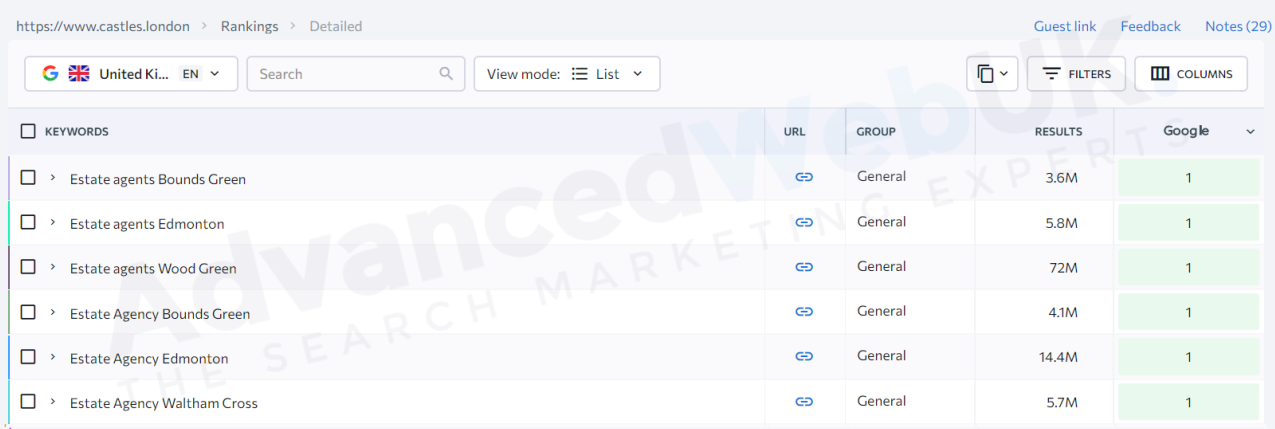Open the URL link icon for Estate agents Edmonton
The height and width of the screenshot is (429, 1275).
pyautogui.click(x=804, y=222)
